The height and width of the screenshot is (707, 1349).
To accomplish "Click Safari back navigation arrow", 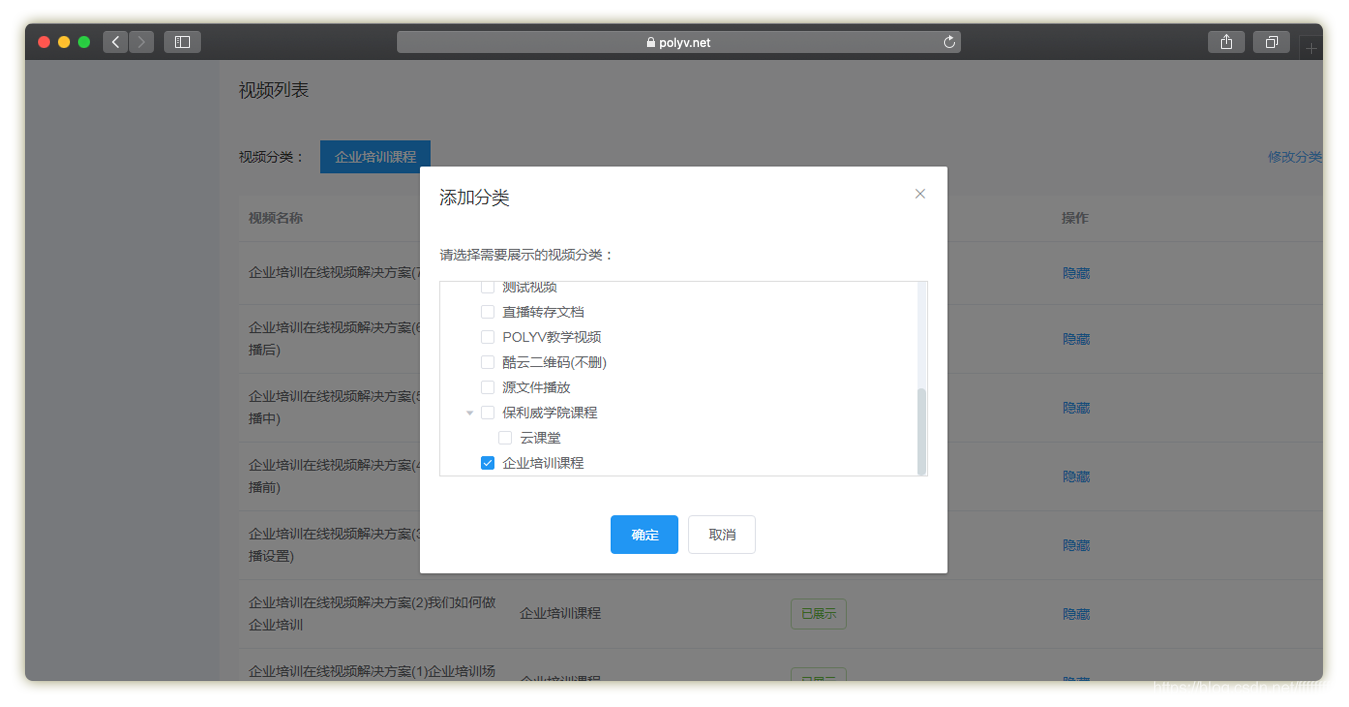I will [x=116, y=42].
